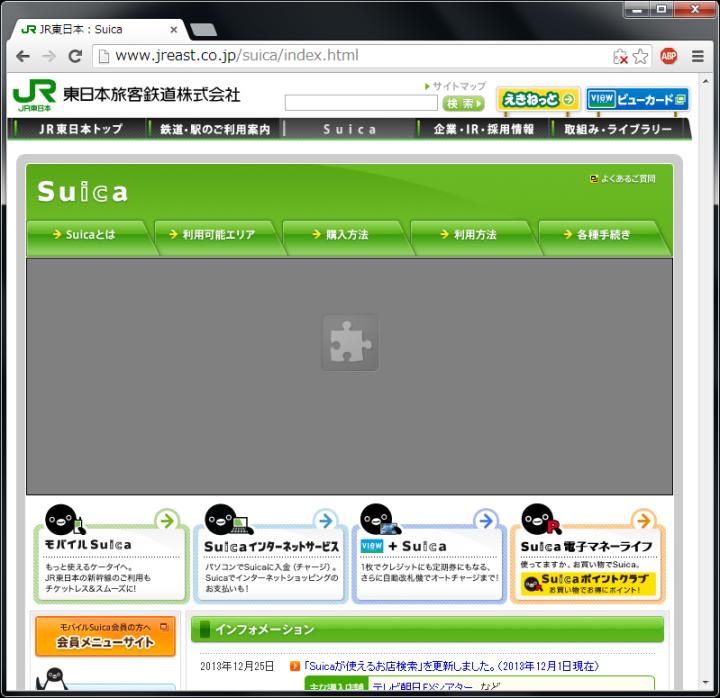Click the missing plugin puzzle piece
The height and width of the screenshot is (698, 720).
click(349, 343)
